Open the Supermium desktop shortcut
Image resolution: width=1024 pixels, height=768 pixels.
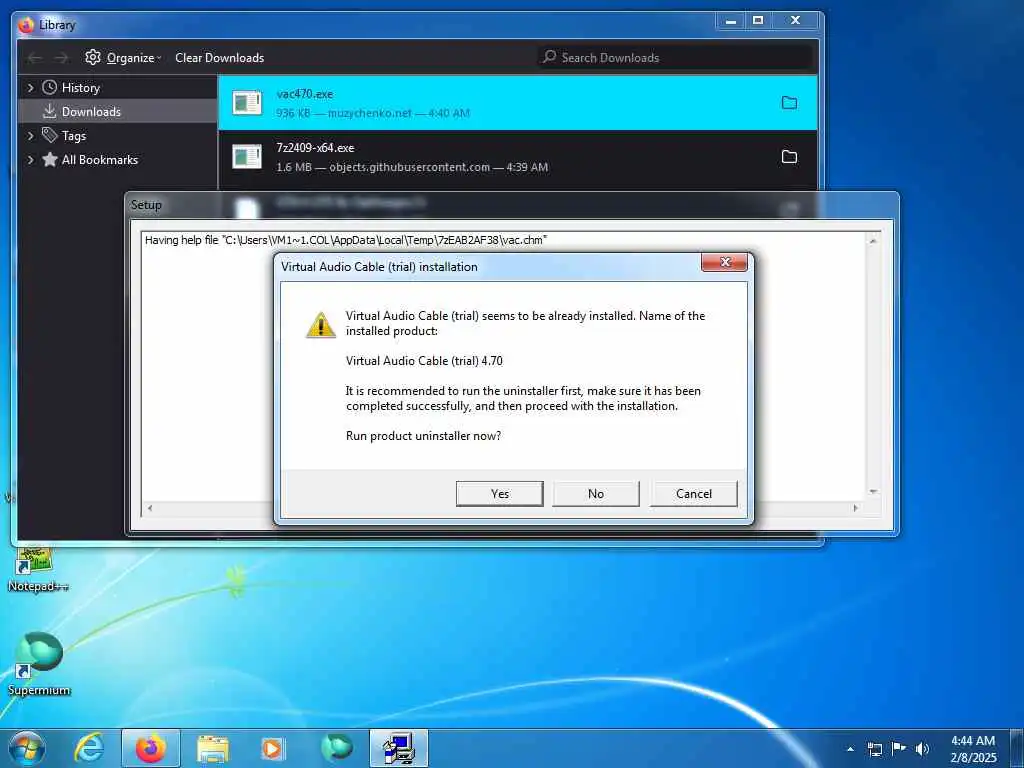pyautogui.click(x=39, y=663)
